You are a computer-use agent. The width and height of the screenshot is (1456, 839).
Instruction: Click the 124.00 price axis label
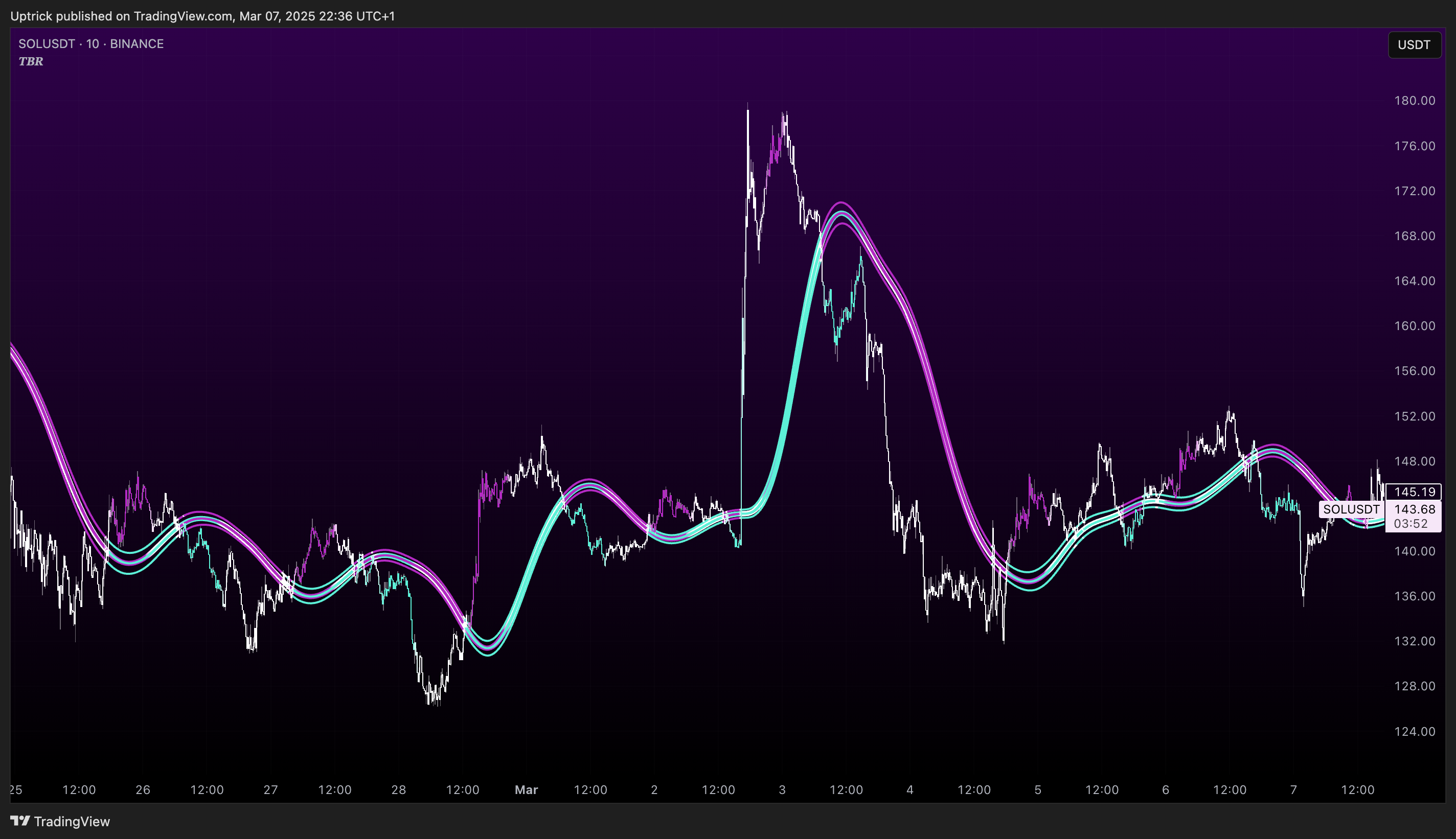point(1415,731)
